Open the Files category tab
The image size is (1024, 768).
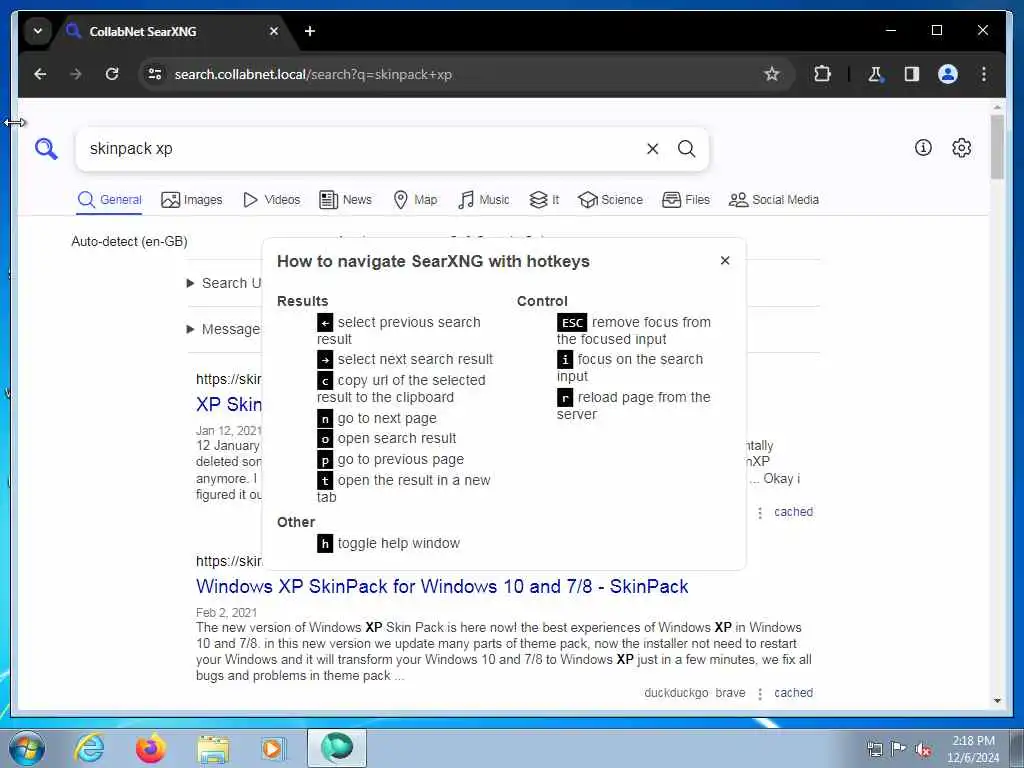tap(686, 200)
